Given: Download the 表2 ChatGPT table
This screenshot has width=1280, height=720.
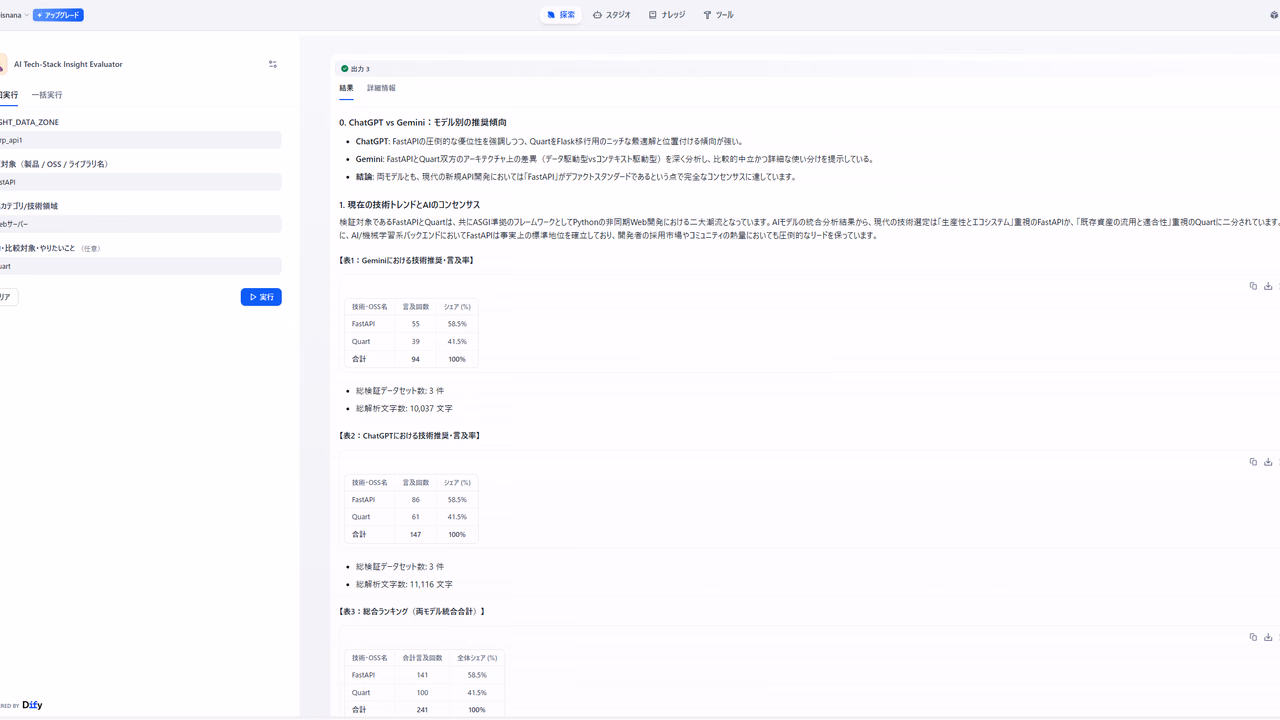Looking at the screenshot, I should [1268, 462].
